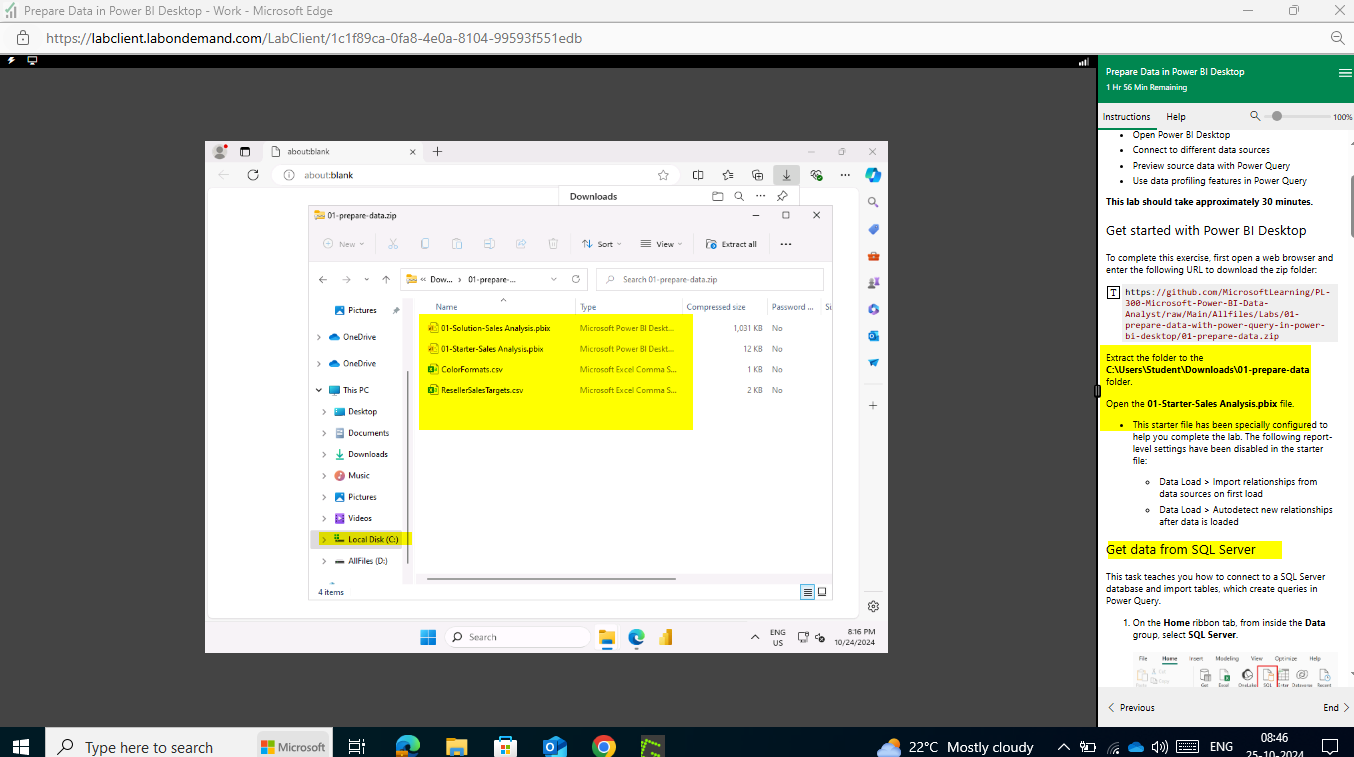This screenshot has height=757, width=1354.
Task: Click Copilot icon in inner Edge sidebar
Action: 873,174
